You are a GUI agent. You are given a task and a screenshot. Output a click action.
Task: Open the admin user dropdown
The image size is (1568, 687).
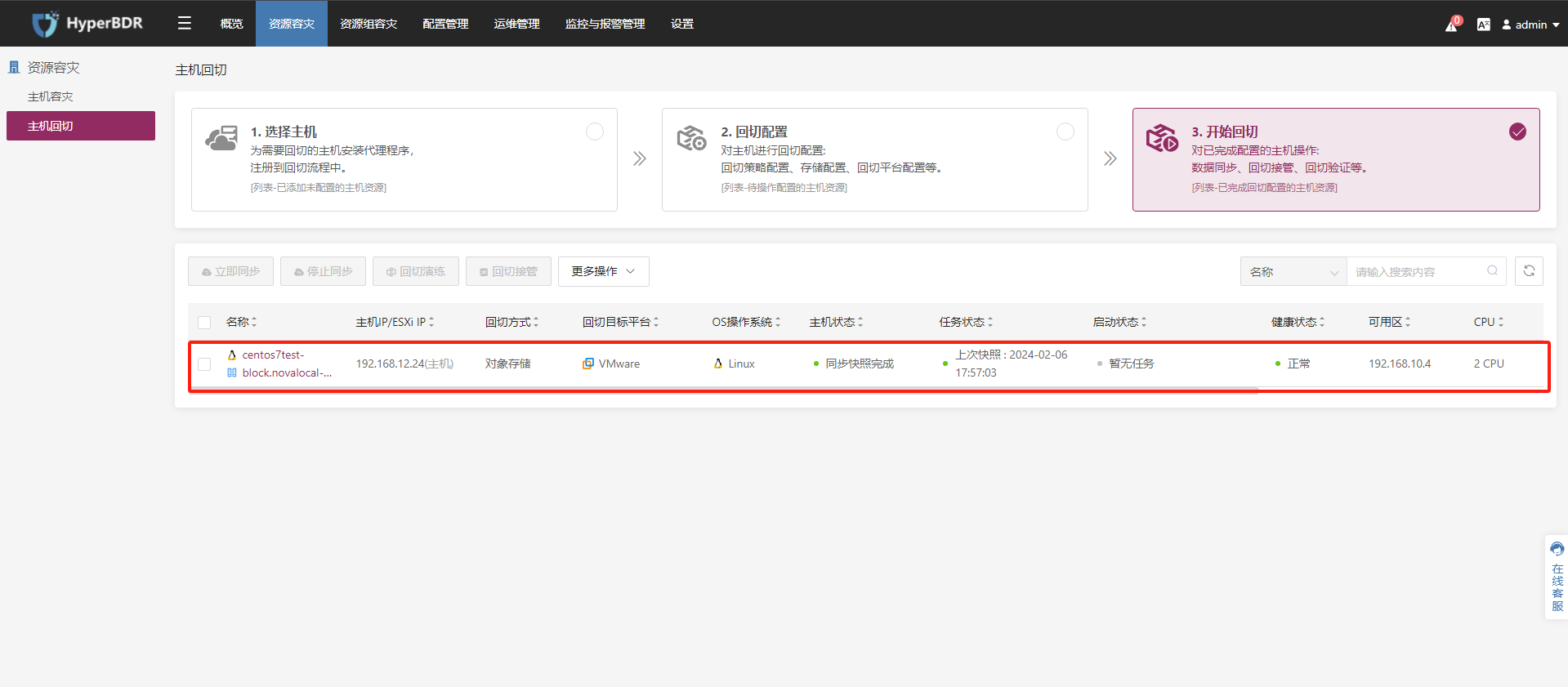(x=1530, y=25)
